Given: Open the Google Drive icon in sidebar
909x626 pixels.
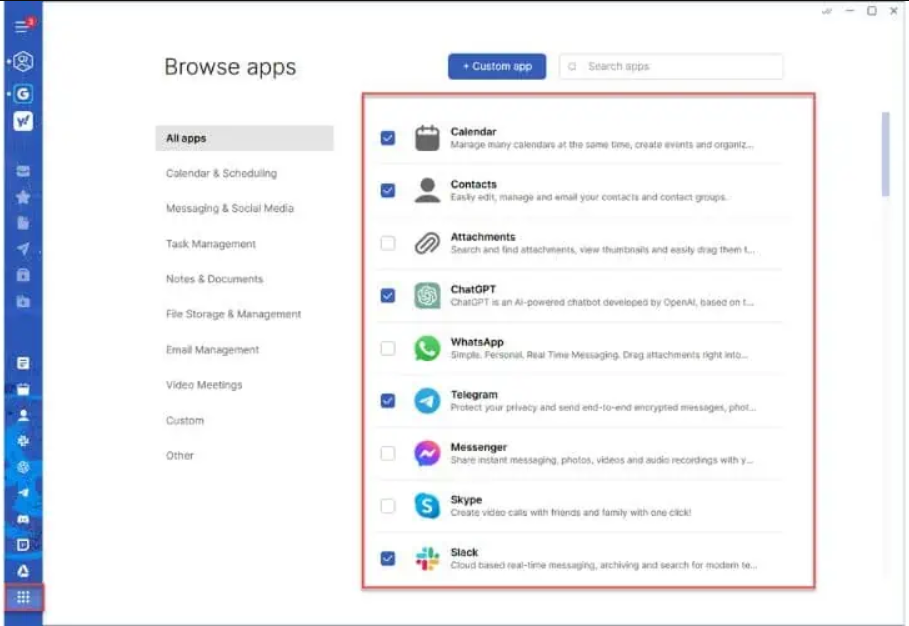Looking at the screenshot, I should coord(23,571).
